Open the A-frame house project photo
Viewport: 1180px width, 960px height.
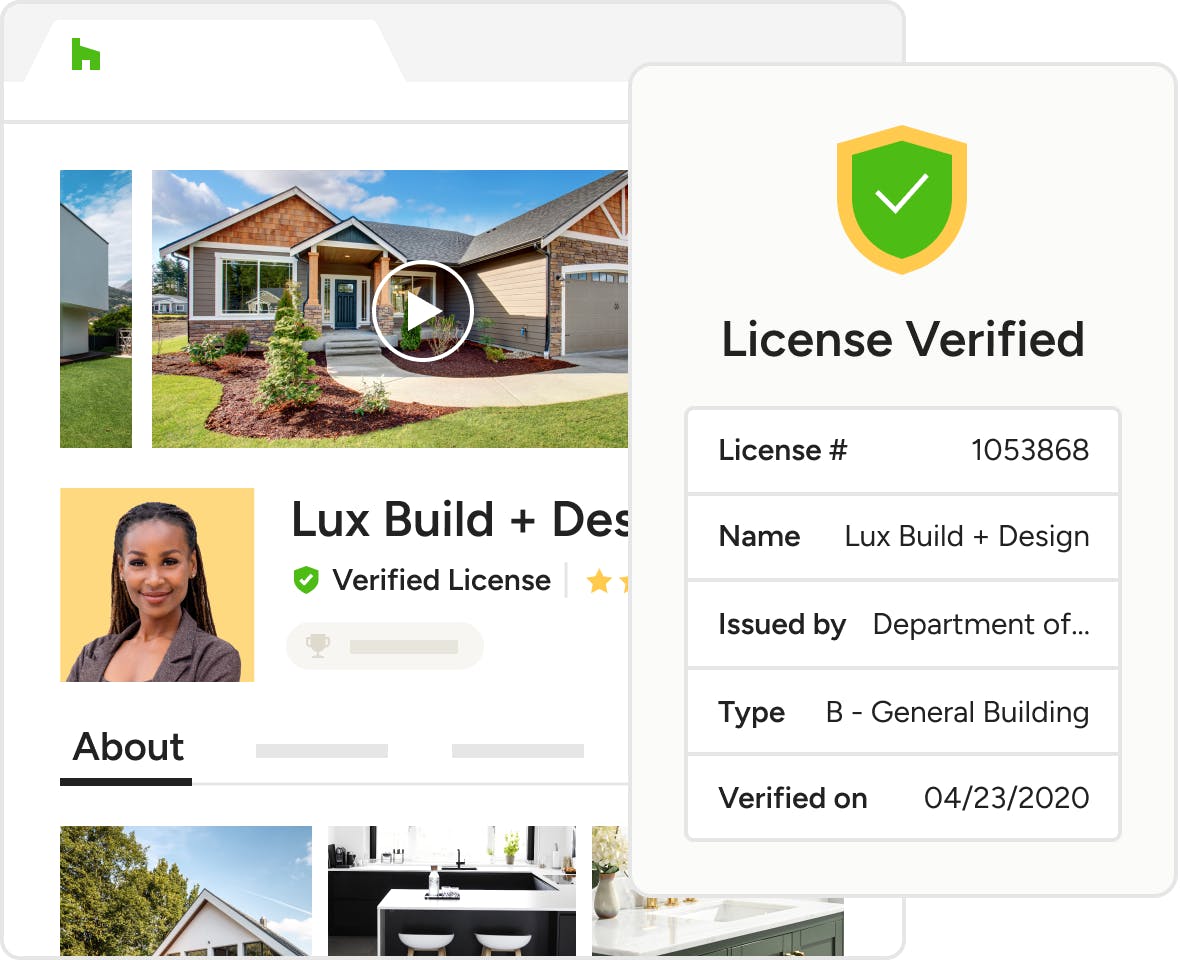coord(186,891)
